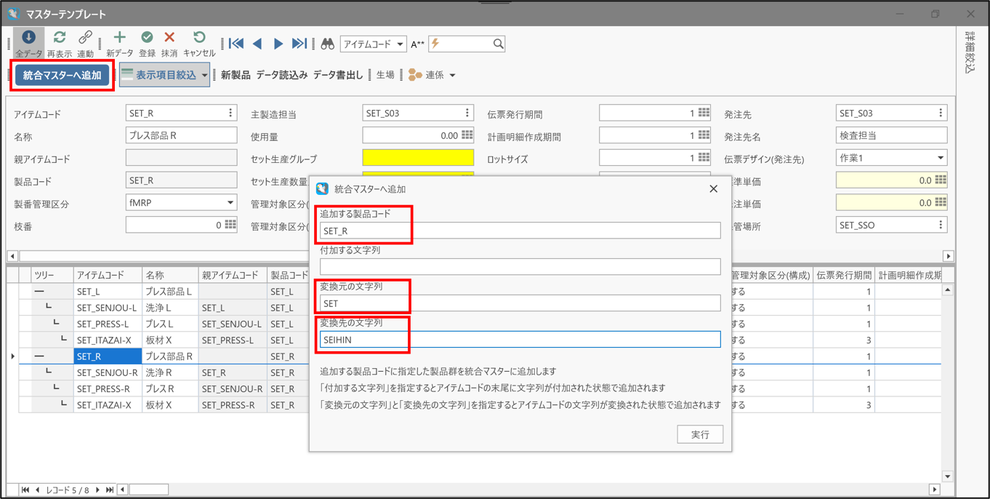This screenshot has height=499, width=990.
Task: Click yellow セット生産グループ field
Action: 418,157
